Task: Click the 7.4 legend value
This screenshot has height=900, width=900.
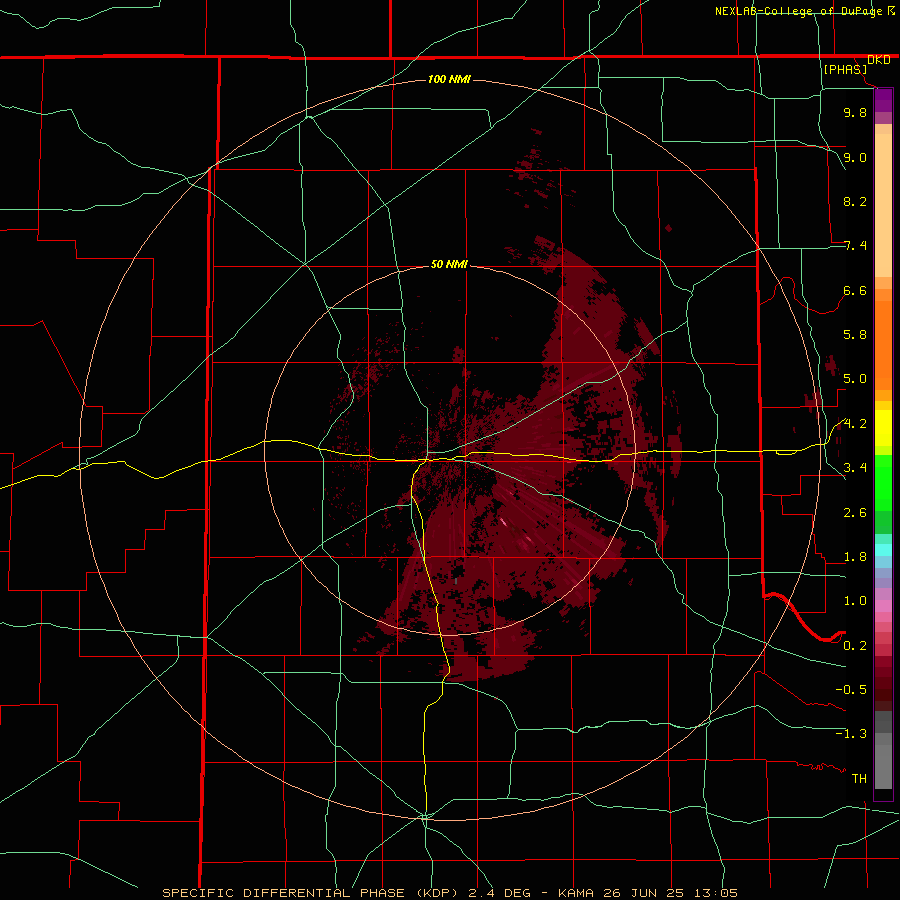Action: (855, 246)
